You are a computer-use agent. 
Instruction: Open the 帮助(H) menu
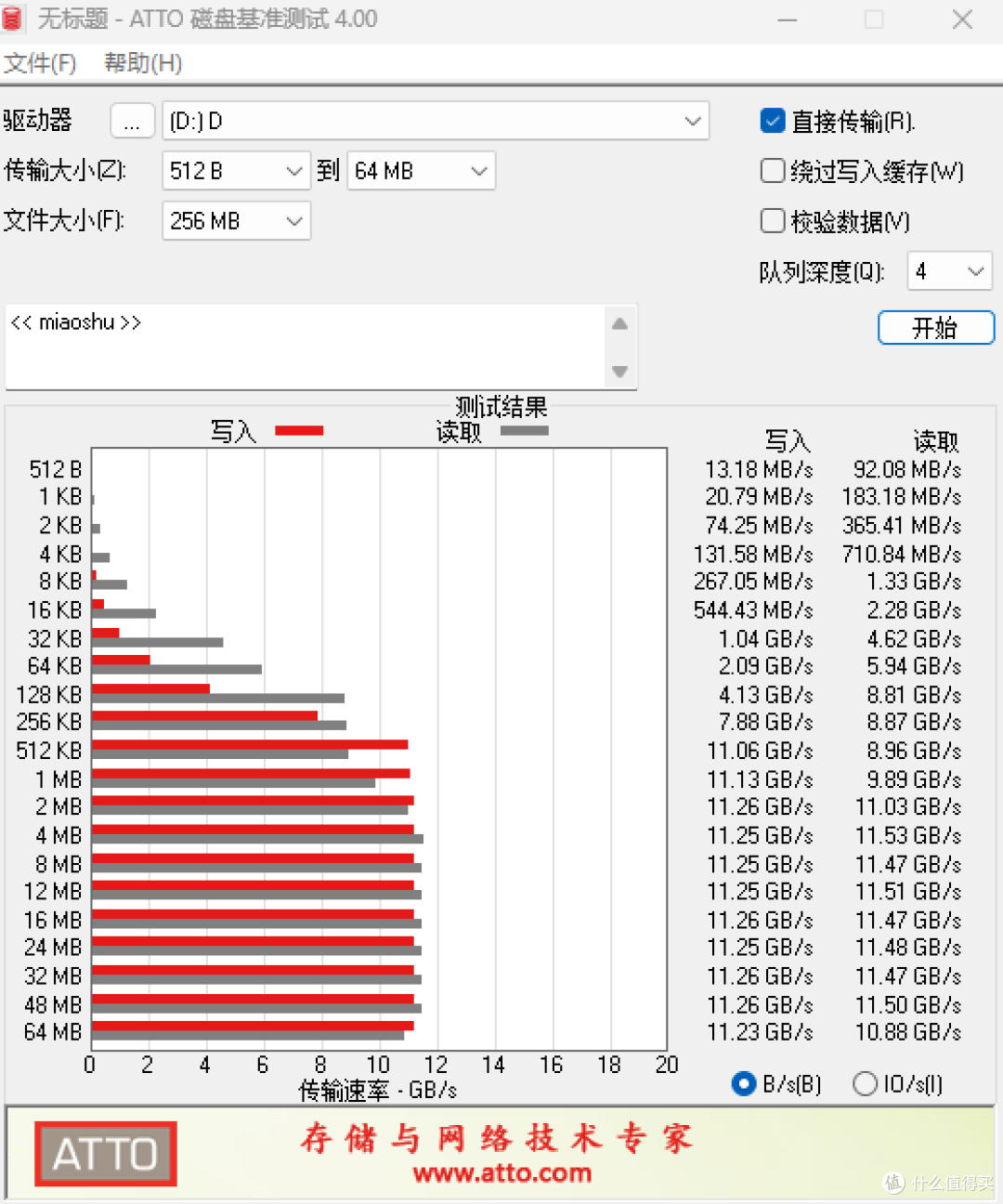pos(143,63)
